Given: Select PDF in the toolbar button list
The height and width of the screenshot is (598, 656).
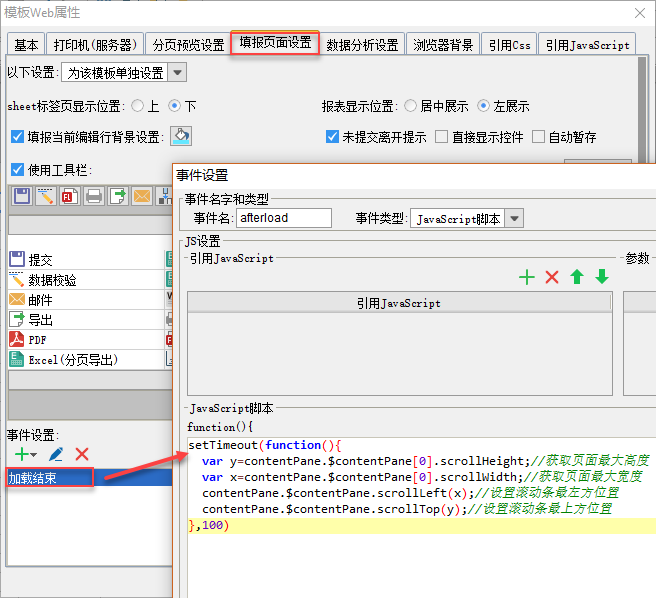Looking at the screenshot, I should [x=86, y=340].
